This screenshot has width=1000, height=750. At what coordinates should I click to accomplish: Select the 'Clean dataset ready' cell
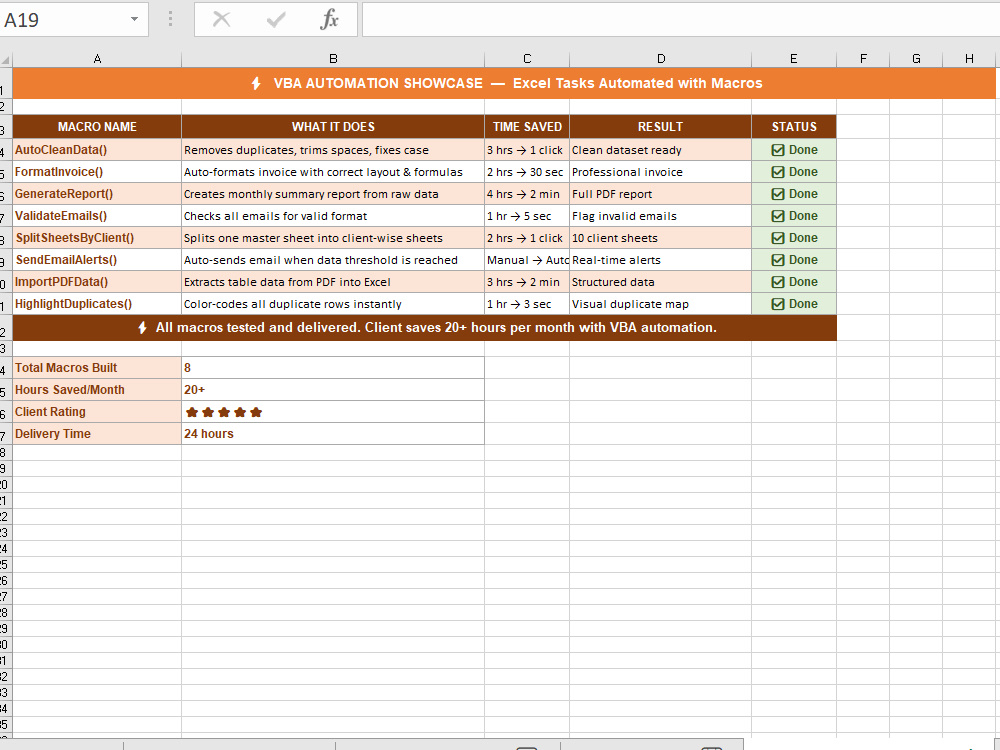(661, 150)
